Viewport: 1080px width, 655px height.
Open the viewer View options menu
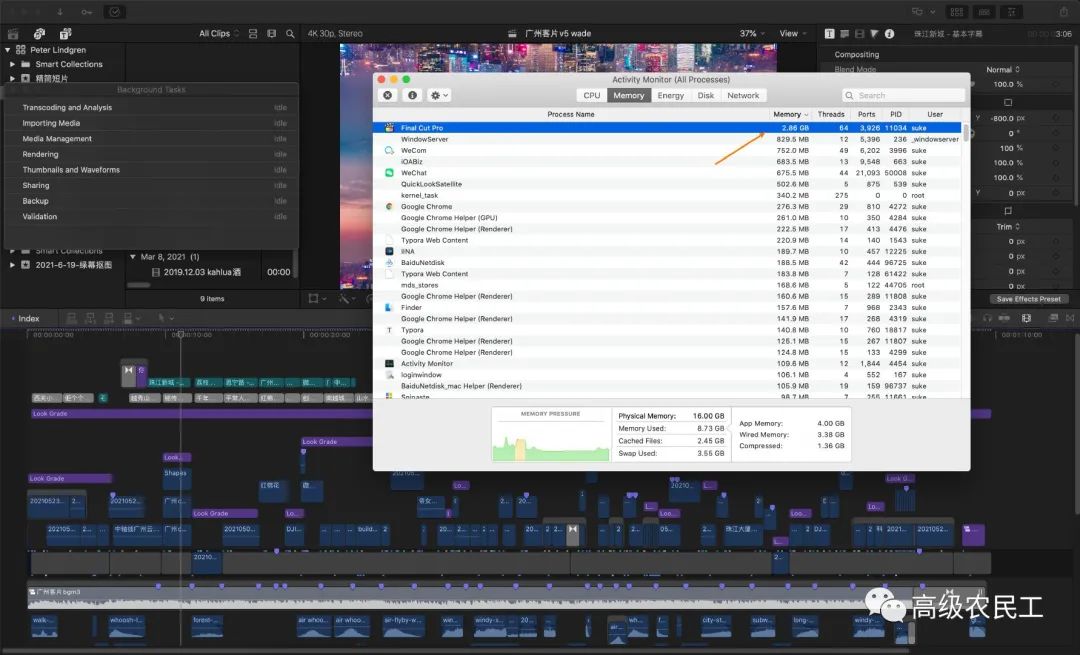(x=792, y=33)
